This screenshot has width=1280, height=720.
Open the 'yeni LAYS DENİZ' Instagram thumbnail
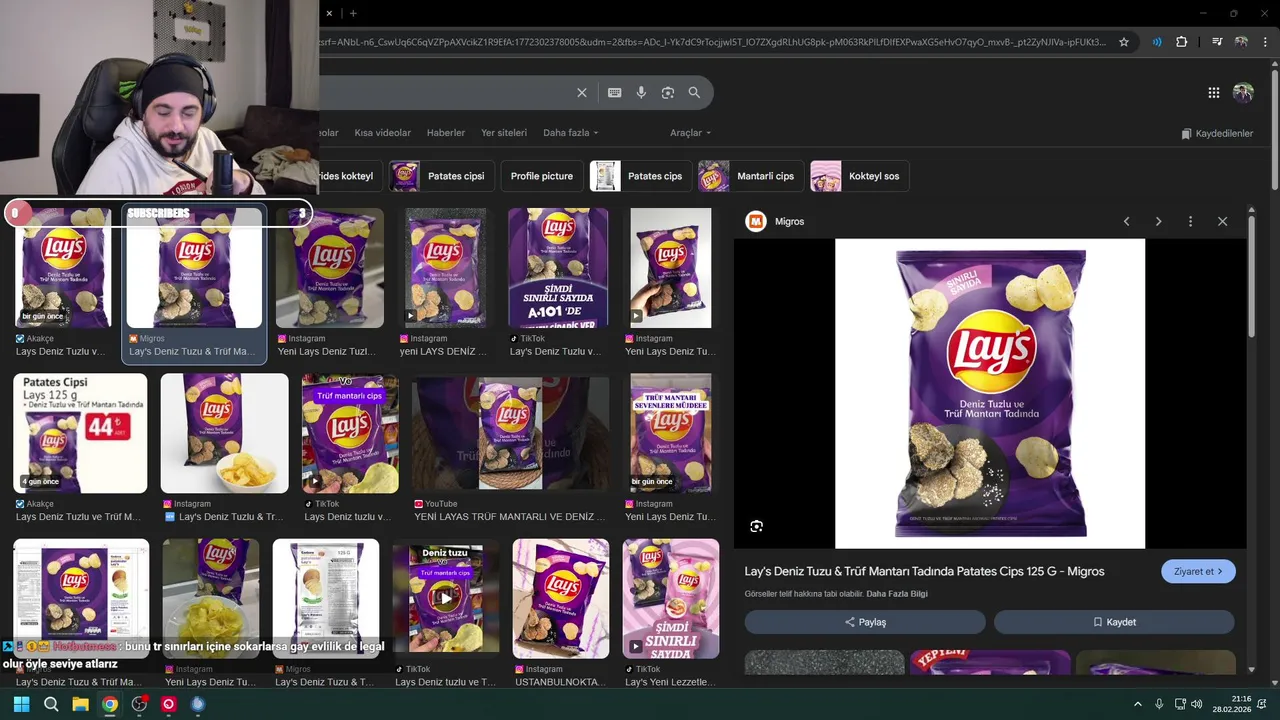(x=446, y=268)
